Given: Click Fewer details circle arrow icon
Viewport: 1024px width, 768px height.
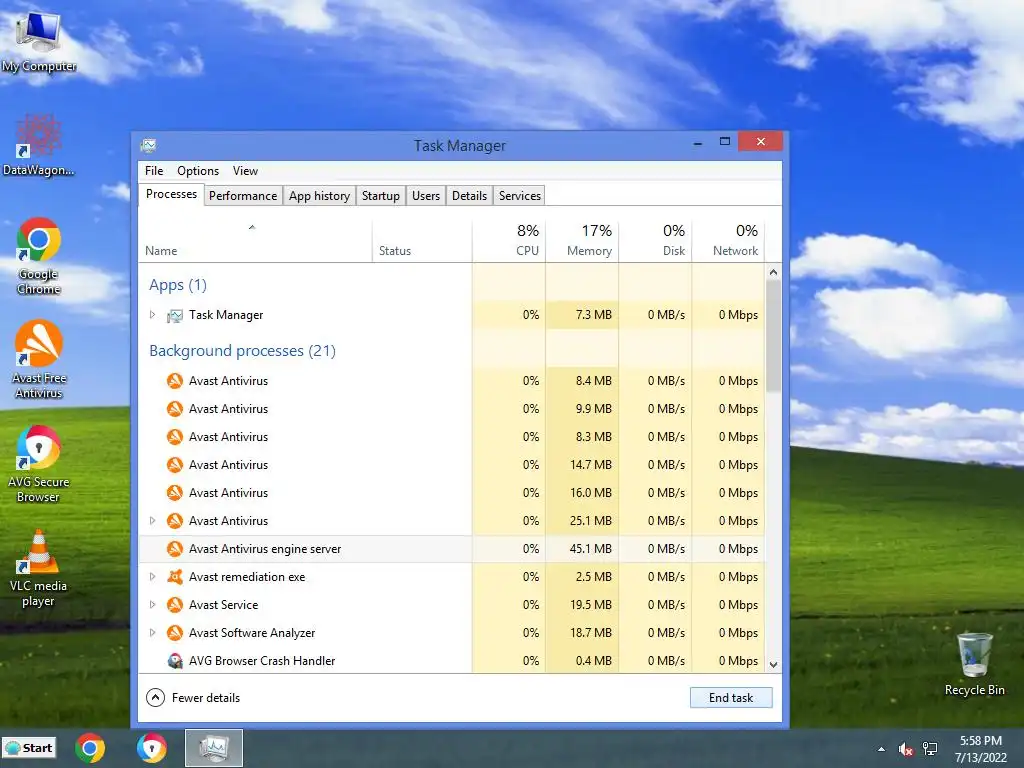Looking at the screenshot, I should pyautogui.click(x=155, y=697).
